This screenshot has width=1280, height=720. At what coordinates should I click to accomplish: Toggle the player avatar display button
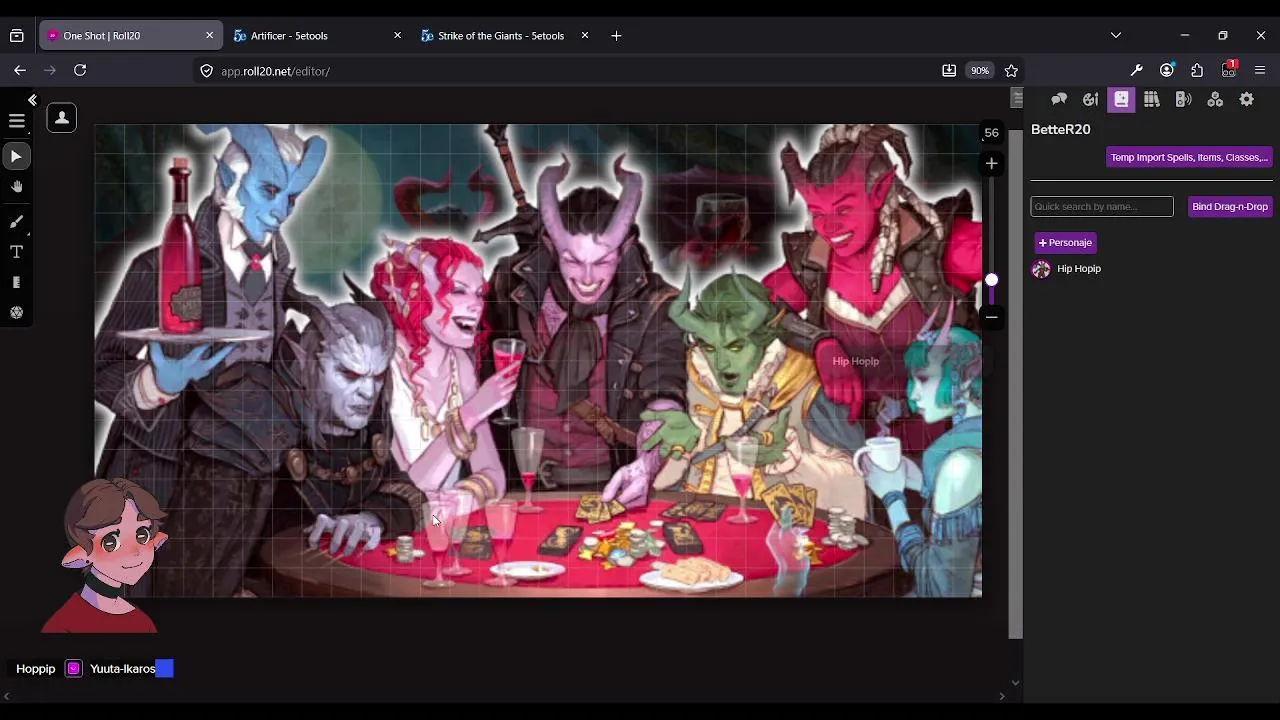[x=61, y=118]
